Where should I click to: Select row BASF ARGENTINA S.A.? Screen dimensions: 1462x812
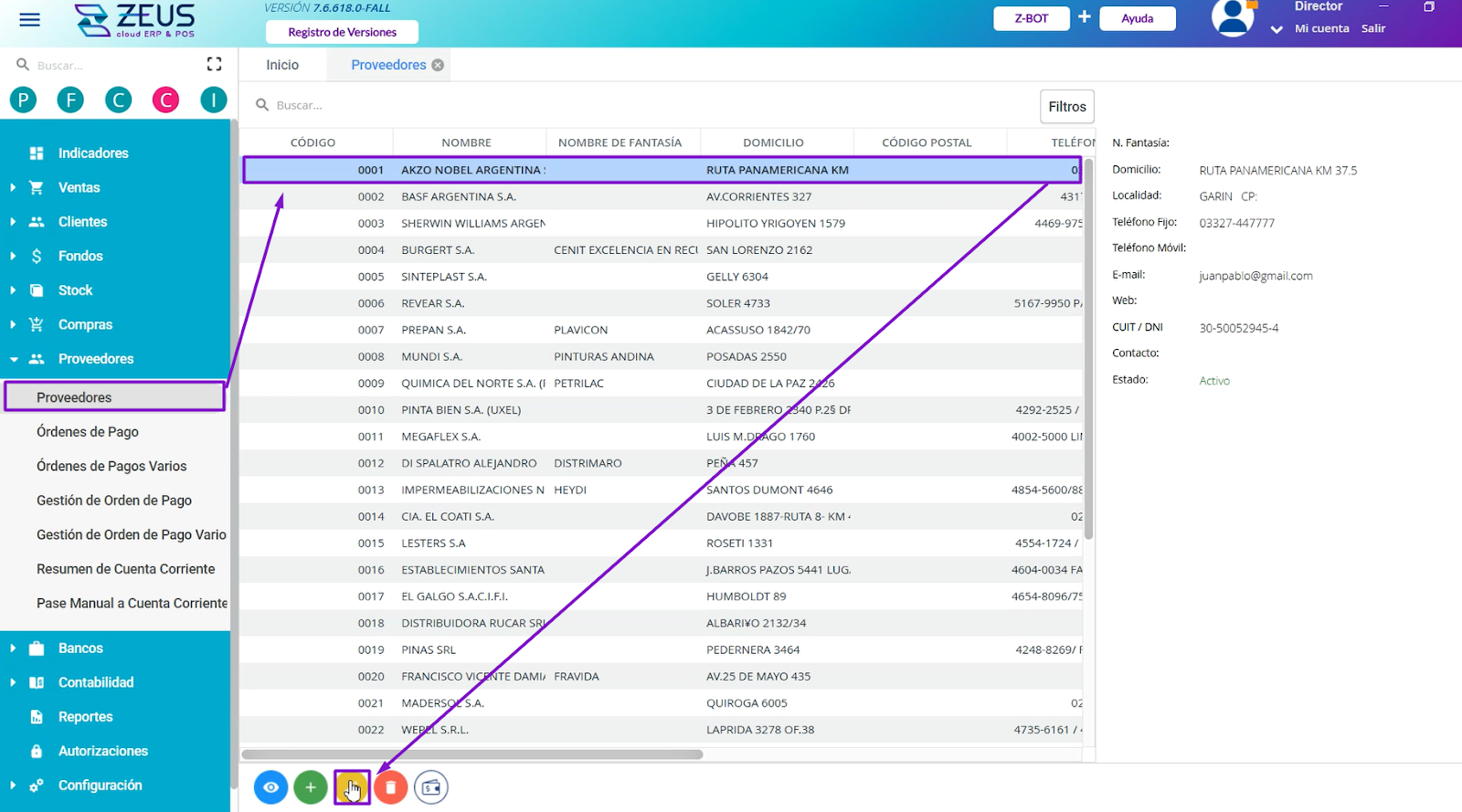click(x=662, y=196)
